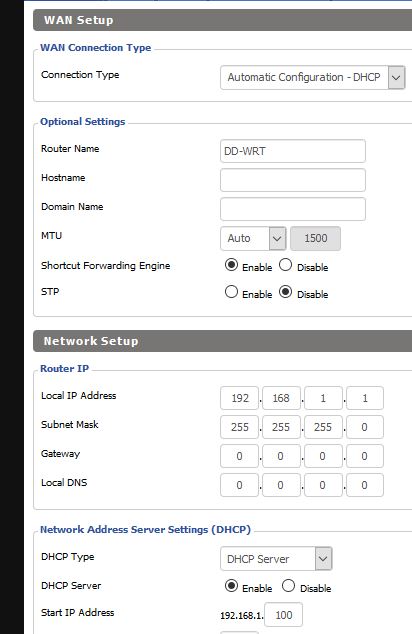Click the 192.168.1. prefix text
This screenshot has width=412, height=634.
[242, 616]
